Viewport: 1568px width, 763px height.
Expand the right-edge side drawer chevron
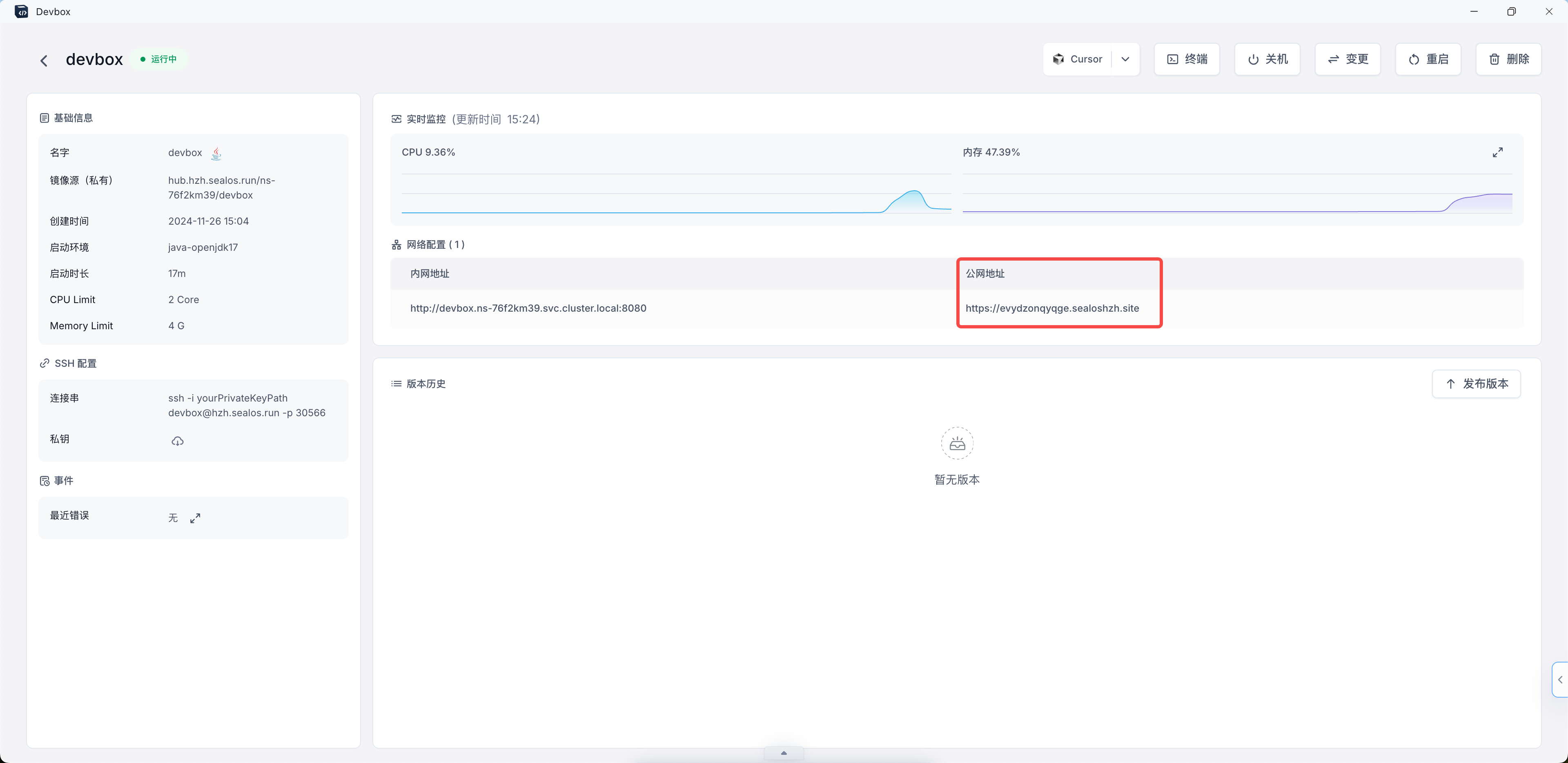(1560, 680)
